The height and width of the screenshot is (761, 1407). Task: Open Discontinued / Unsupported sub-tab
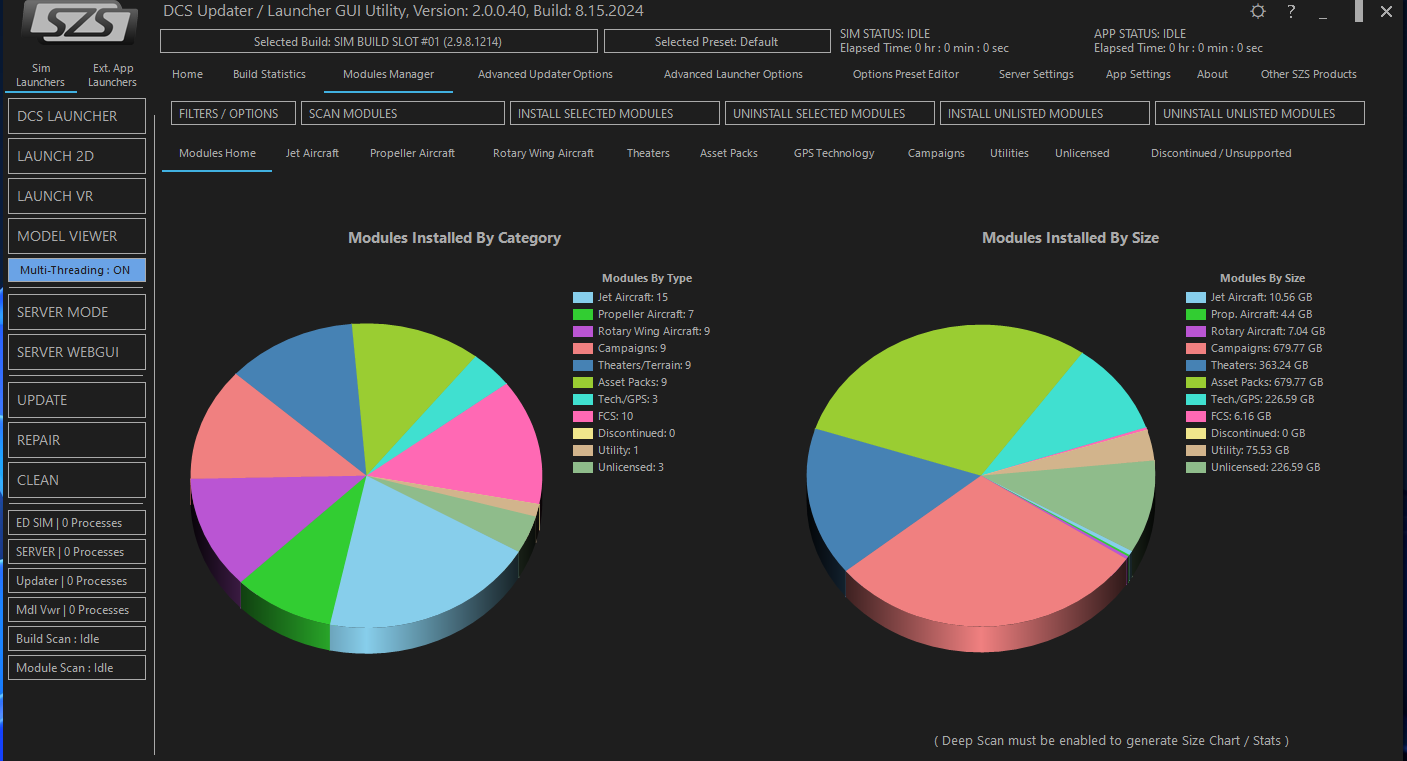[x=1221, y=153]
